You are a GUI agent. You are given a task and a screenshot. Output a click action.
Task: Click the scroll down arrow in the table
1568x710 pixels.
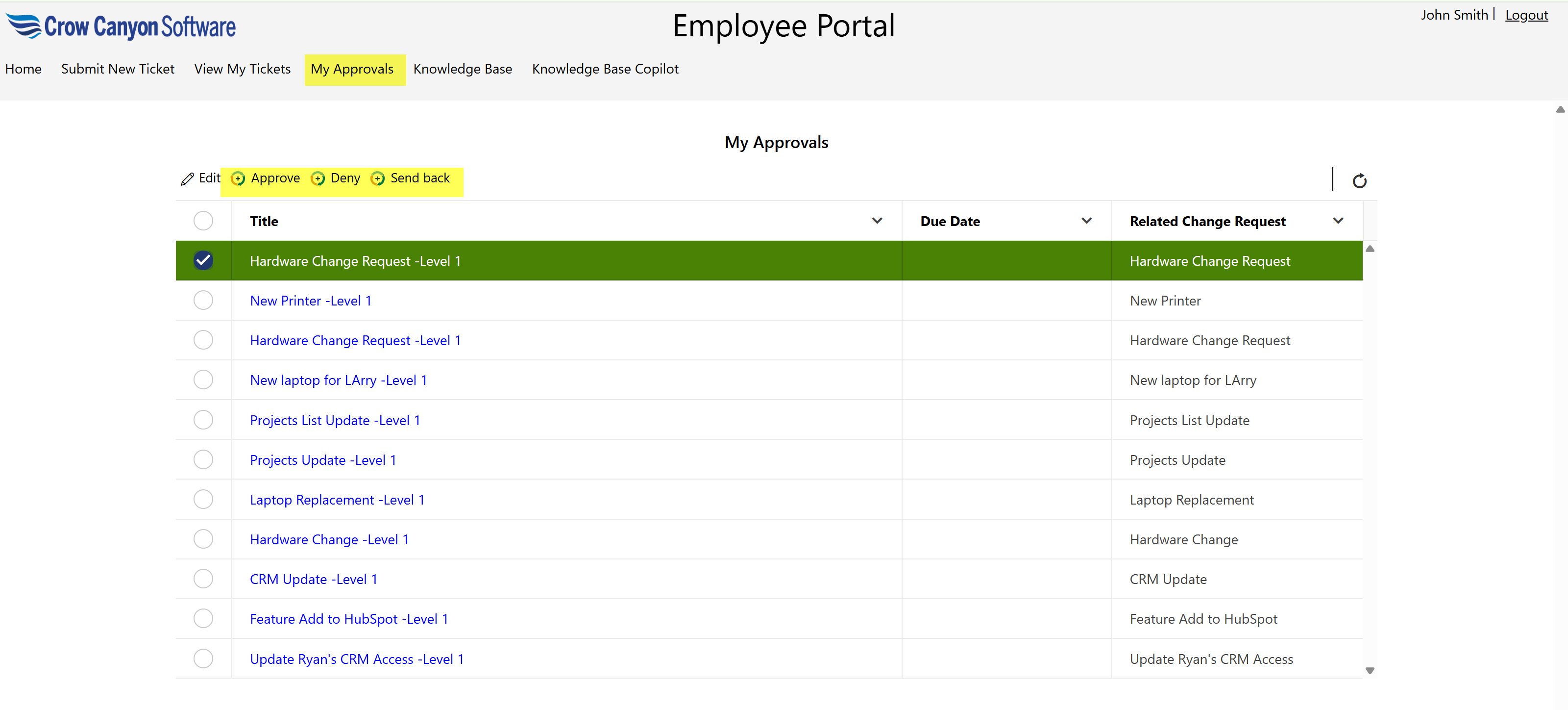click(x=1370, y=670)
